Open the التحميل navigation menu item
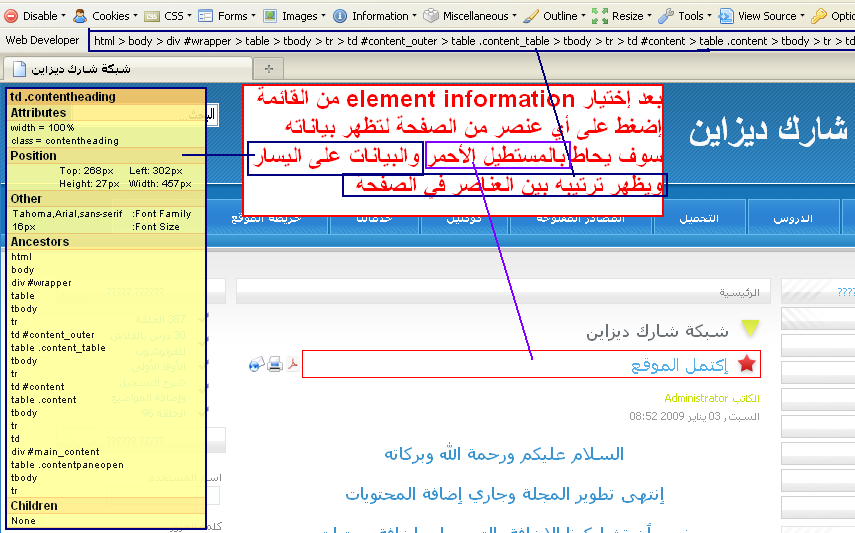 coord(698,218)
